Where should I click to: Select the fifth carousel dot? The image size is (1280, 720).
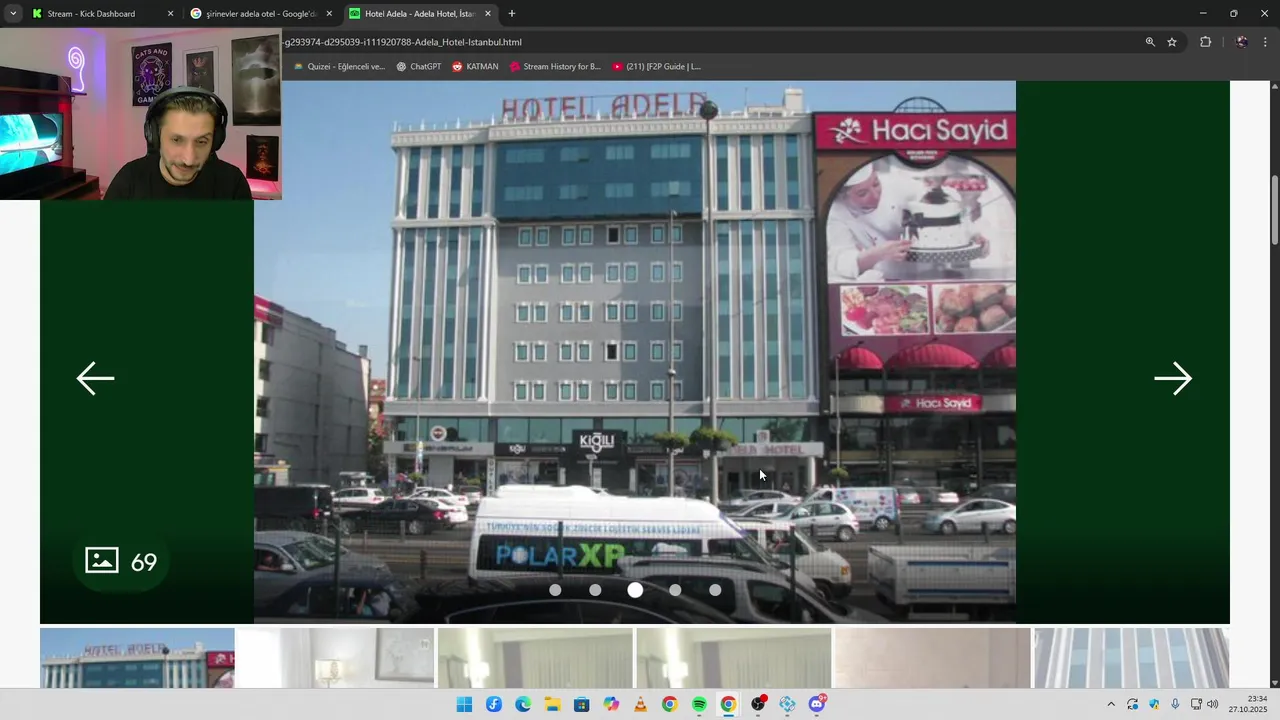(715, 590)
